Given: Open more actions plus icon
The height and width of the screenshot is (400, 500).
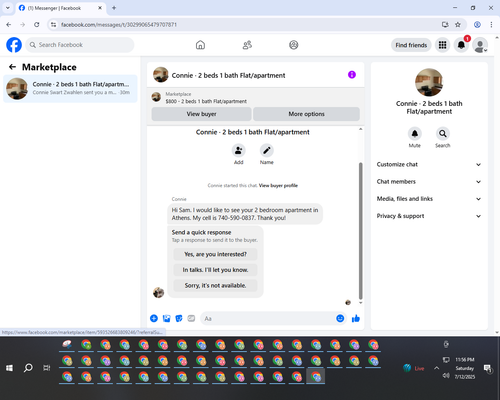Looking at the screenshot, I should pyautogui.click(x=154, y=318).
